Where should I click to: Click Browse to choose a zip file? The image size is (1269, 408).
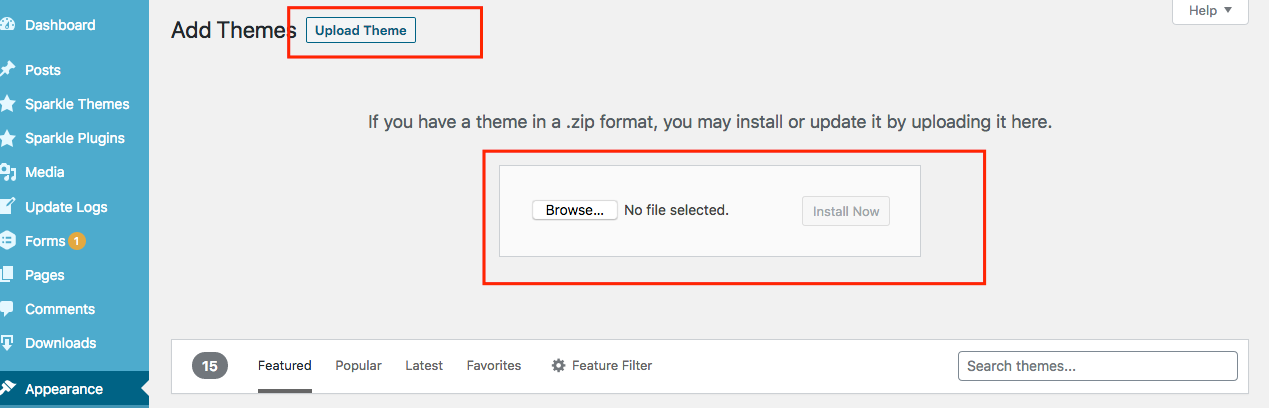pos(575,211)
